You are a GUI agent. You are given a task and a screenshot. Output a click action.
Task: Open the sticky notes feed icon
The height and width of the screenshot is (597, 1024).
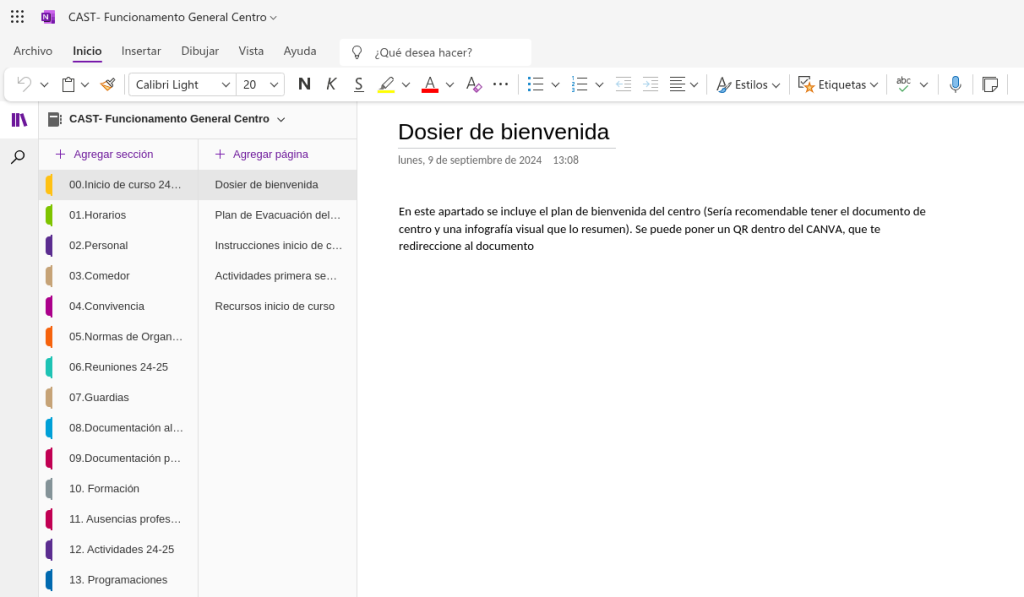pyautogui.click(x=990, y=85)
